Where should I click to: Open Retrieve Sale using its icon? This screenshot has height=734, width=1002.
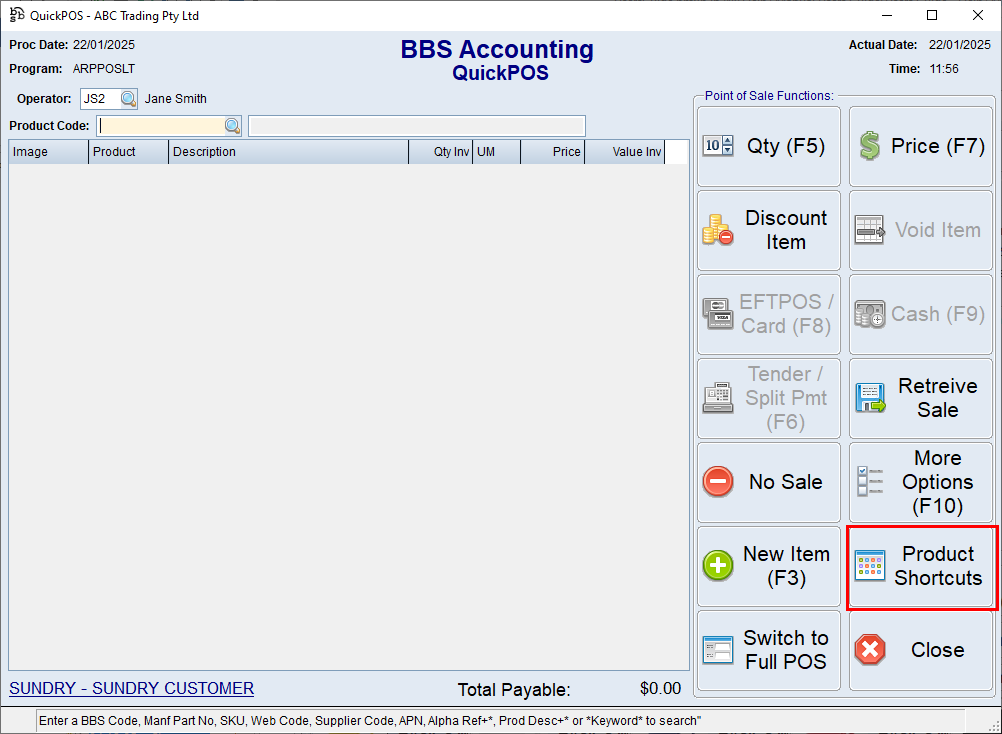[x=869, y=397]
